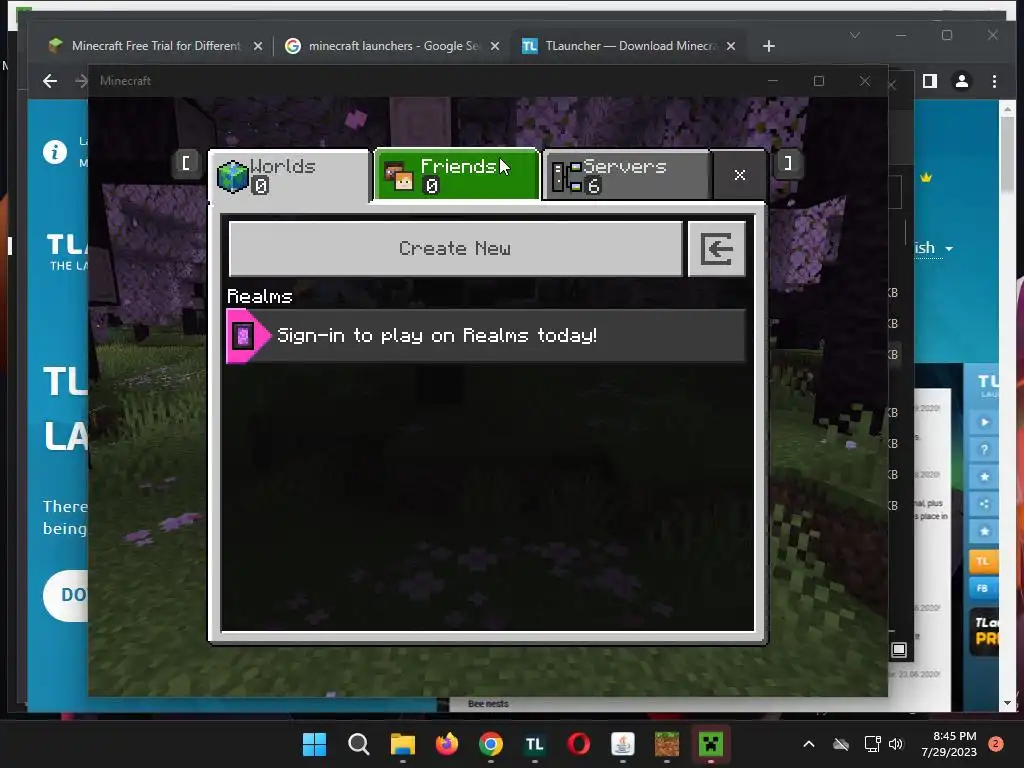
Task: Click the left bracket navigation button
Action: 186,163
